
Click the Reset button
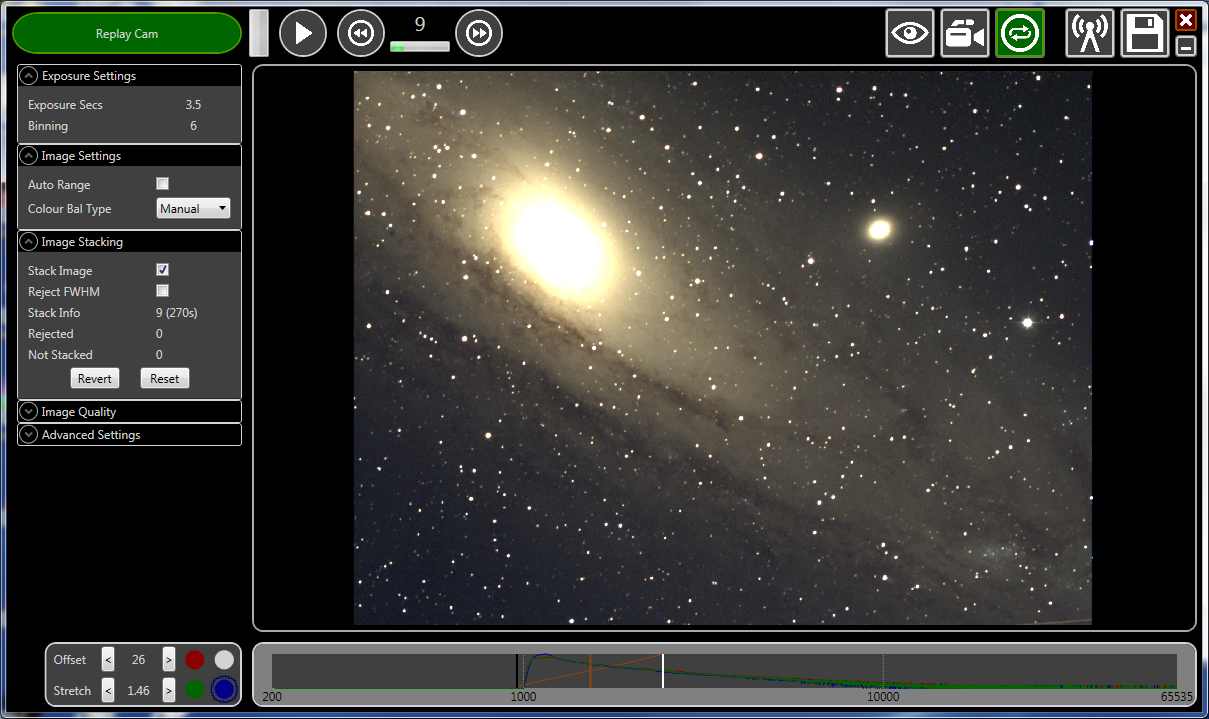coord(165,378)
